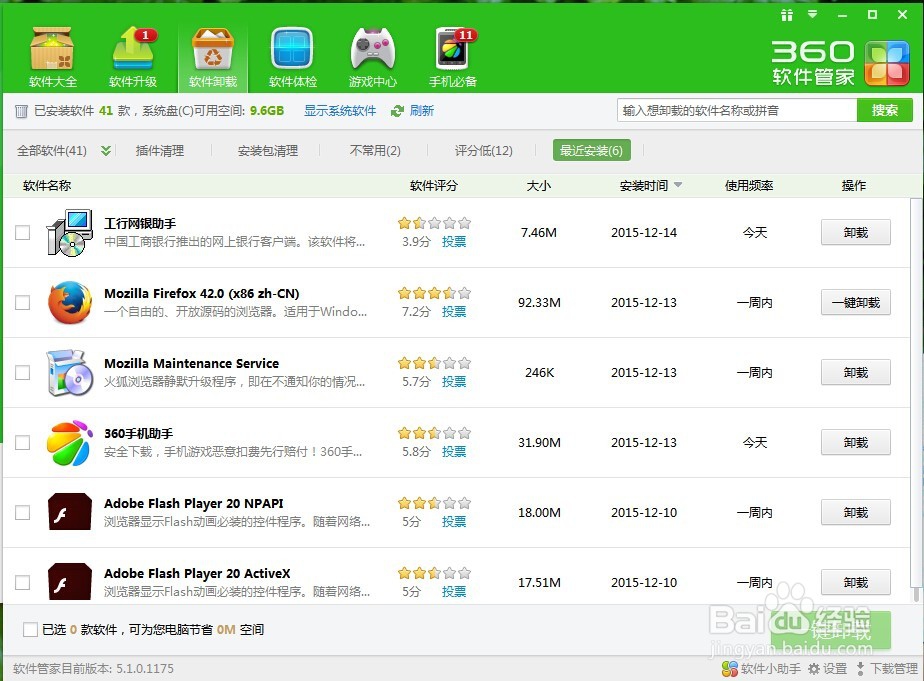This screenshot has width=924, height=681.
Task: Toggle the select-all 已选 checkbox at bottom
Action: [30, 630]
